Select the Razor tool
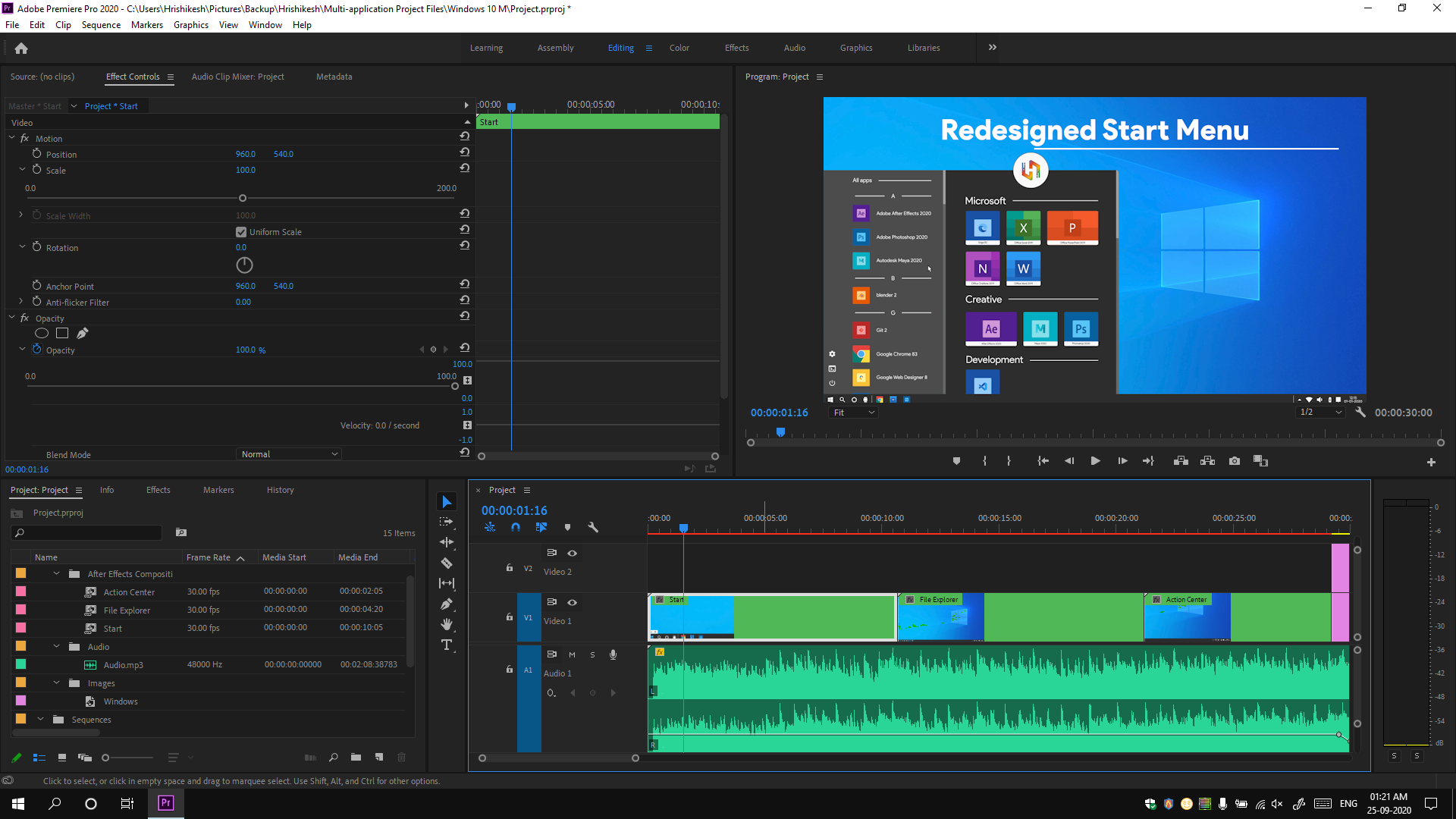Viewport: 1456px width, 819px height. [447, 563]
